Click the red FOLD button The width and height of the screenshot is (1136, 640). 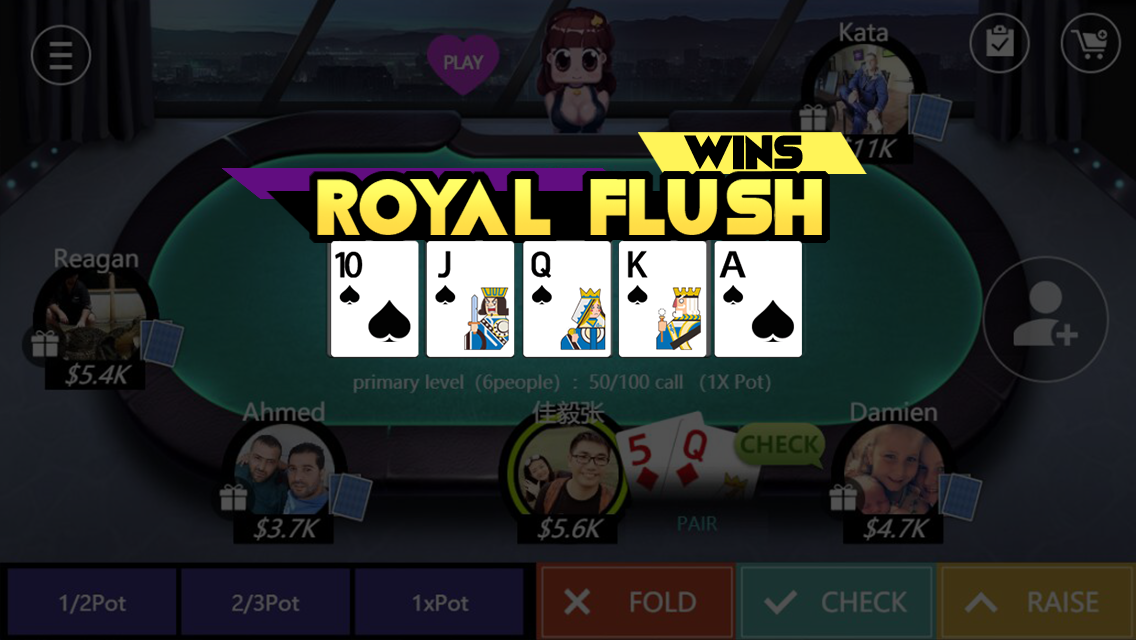click(x=635, y=602)
